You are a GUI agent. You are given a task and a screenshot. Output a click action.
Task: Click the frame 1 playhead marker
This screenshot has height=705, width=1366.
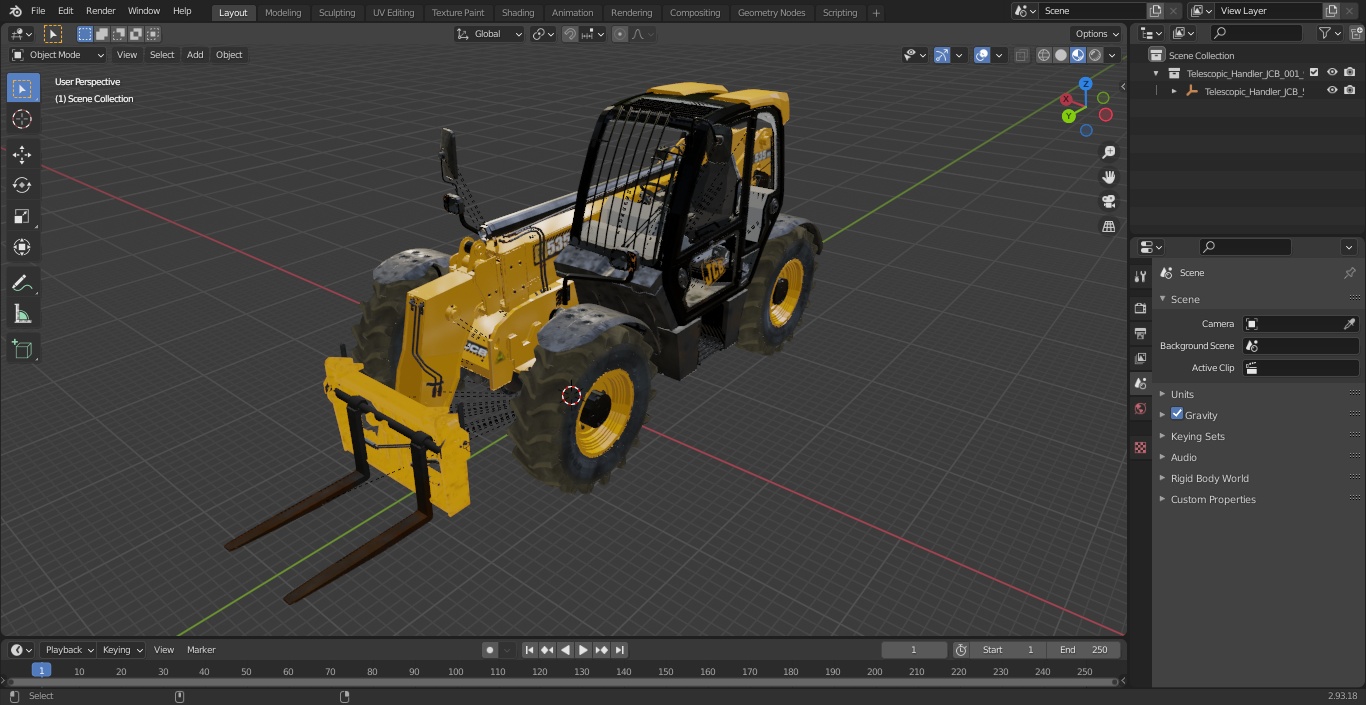pyautogui.click(x=41, y=671)
